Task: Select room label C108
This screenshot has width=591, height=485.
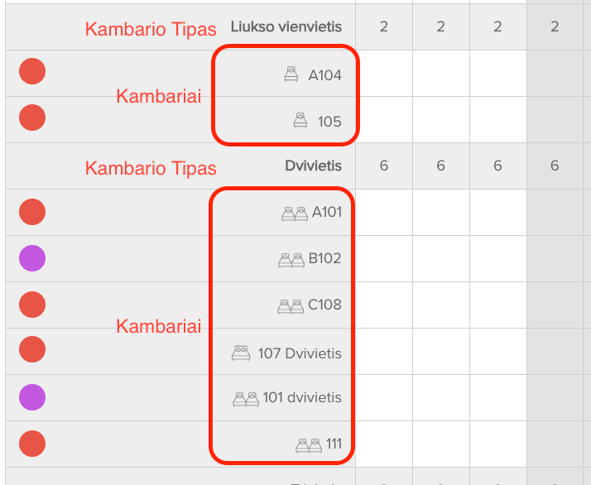Action: 325,304
